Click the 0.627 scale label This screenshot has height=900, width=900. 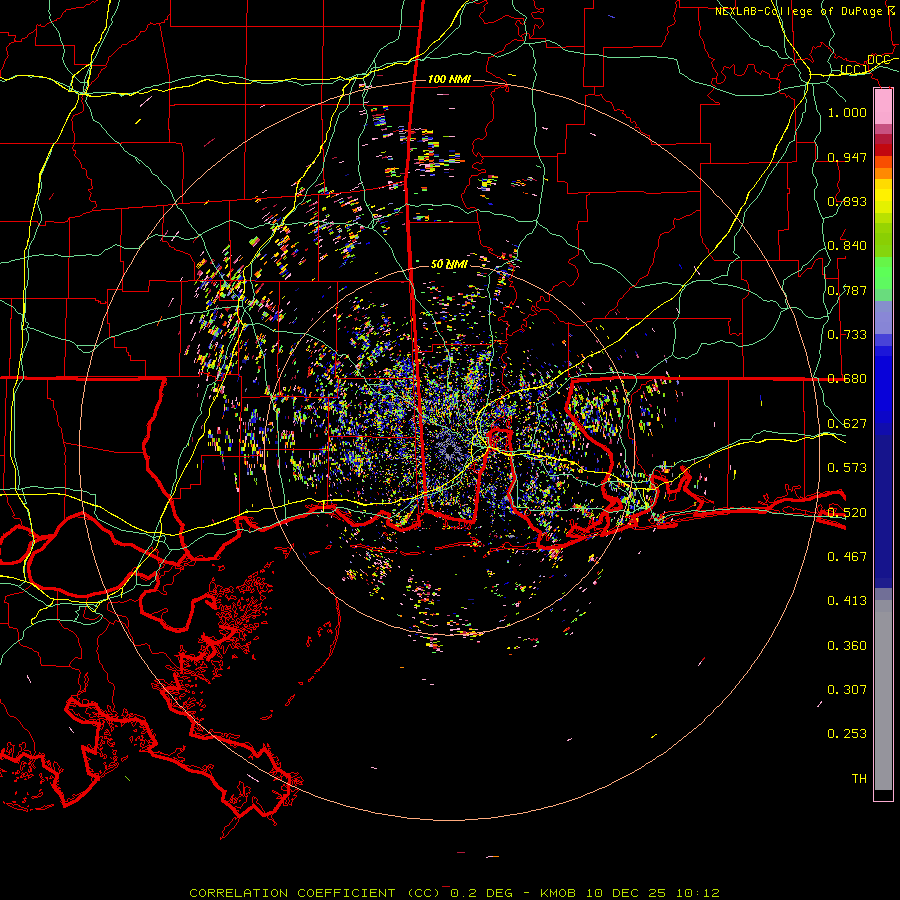click(847, 424)
